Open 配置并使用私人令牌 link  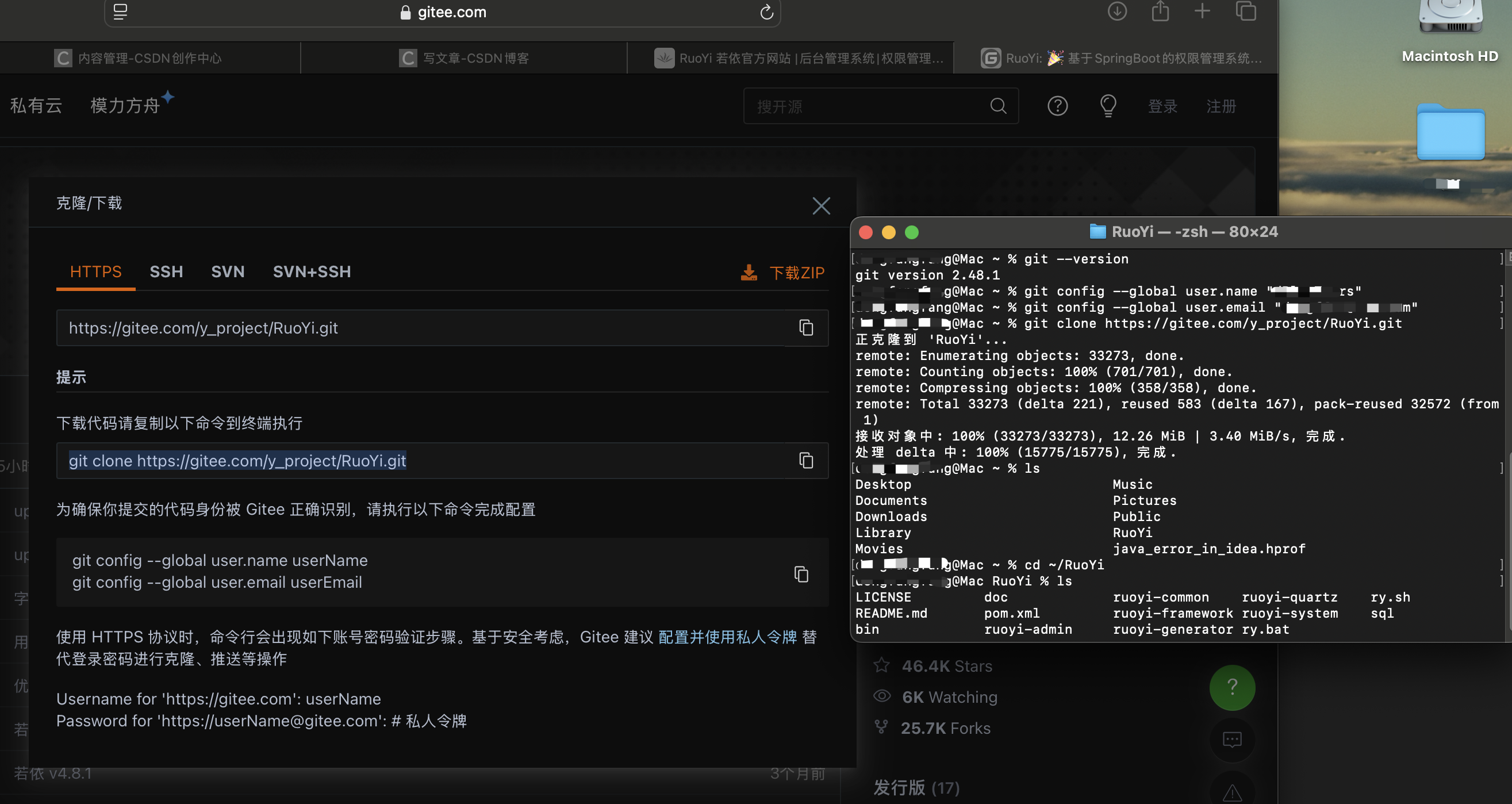[x=727, y=637]
